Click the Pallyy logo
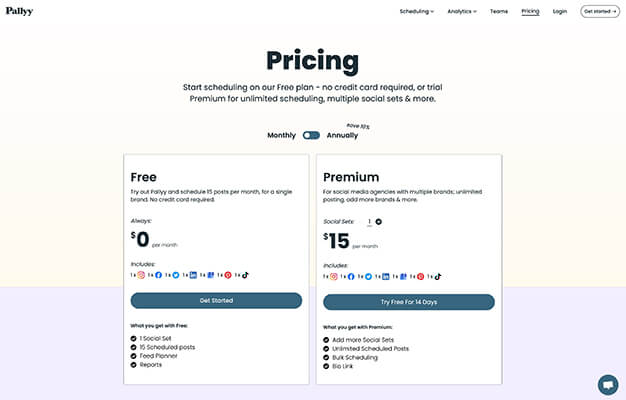Screen dimensions: 626x400 pos(19,11)
